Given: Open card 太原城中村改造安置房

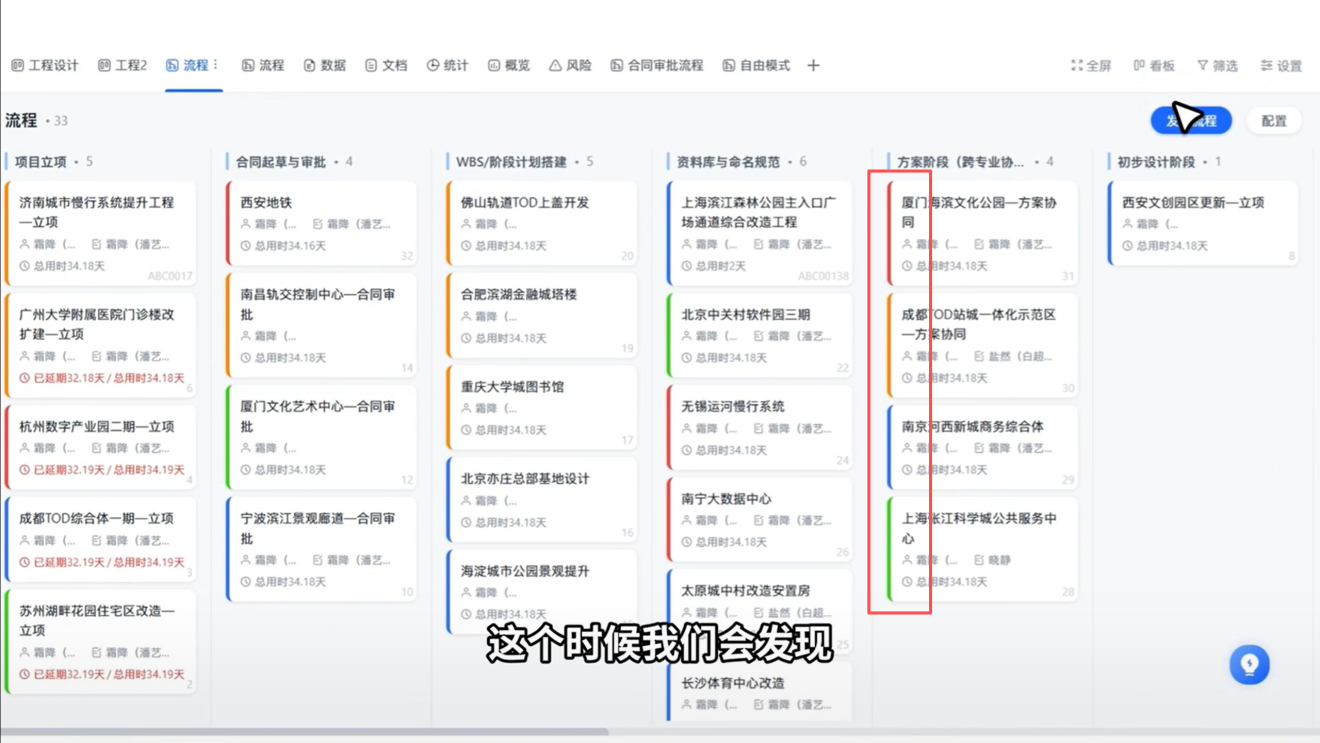Looking at the screenshot, I should pos(760,610).
